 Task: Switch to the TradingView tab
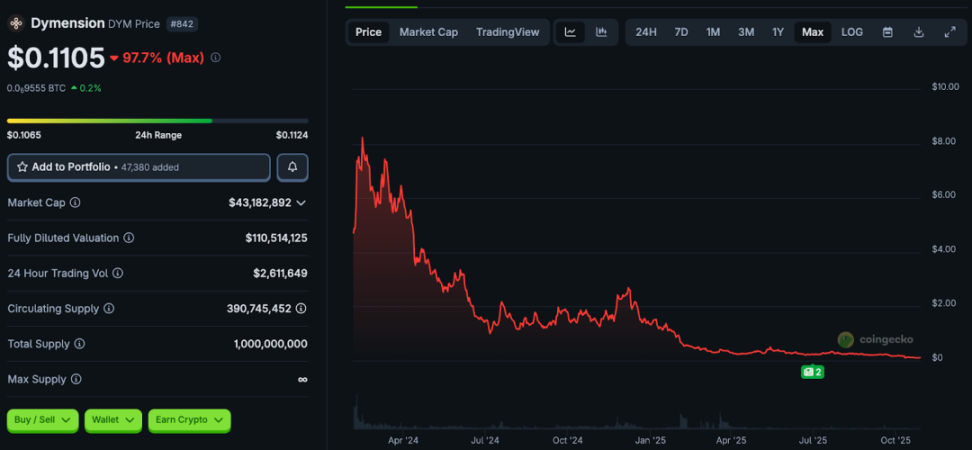(x=507, y=32)
